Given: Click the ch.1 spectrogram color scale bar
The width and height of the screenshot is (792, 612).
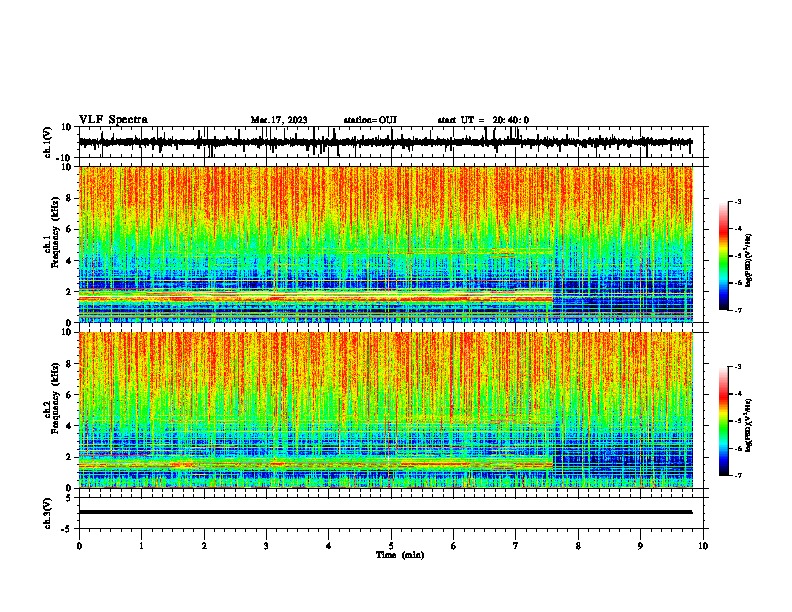Looking at the screenshot, I should (723, 256).
